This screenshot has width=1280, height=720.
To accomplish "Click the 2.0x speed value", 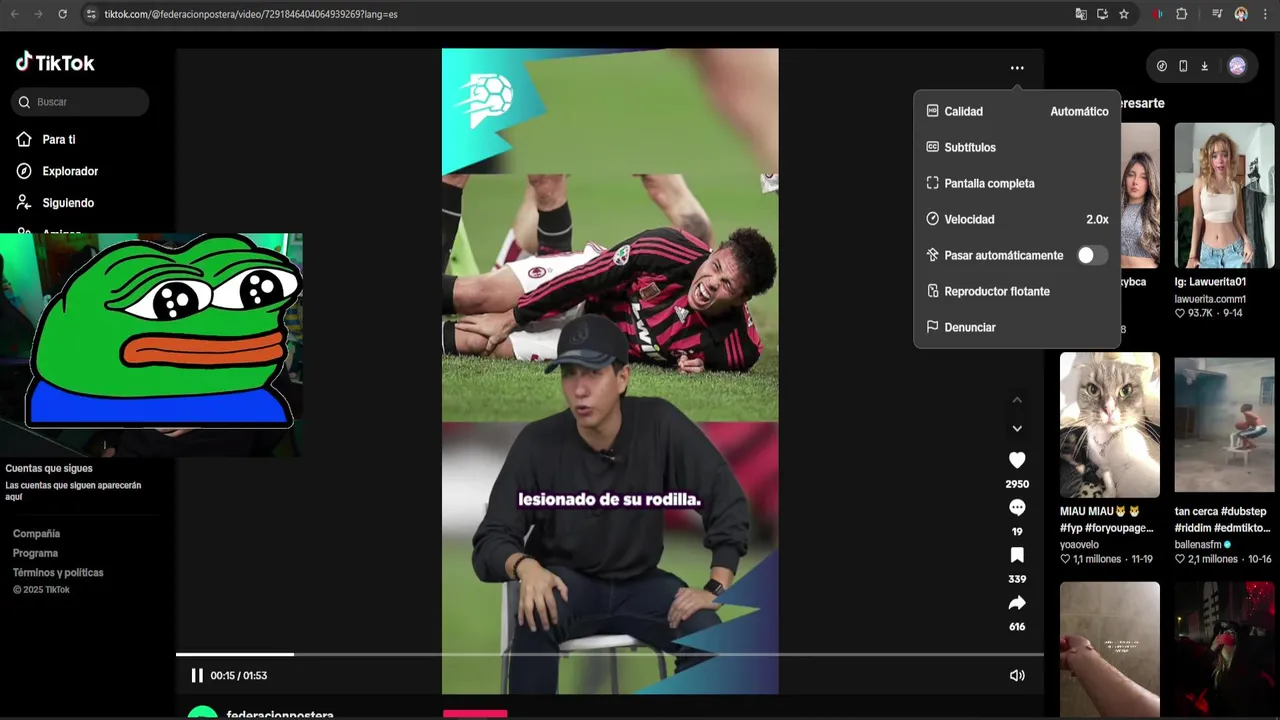I will 1097,219.
